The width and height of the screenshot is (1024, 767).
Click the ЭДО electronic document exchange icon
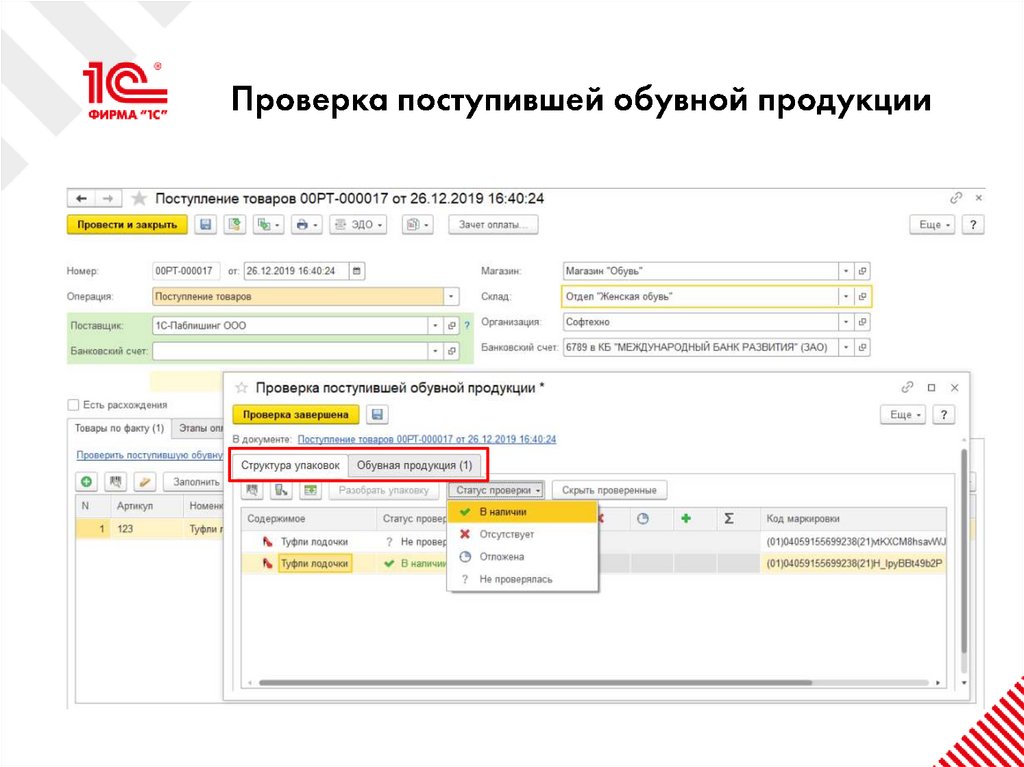point(358,224)
